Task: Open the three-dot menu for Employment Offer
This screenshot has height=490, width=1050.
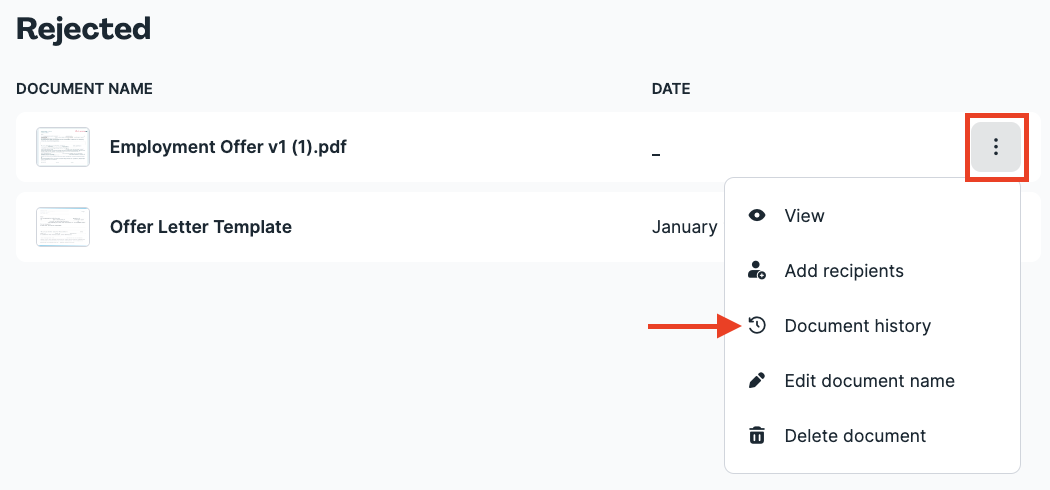Action: 996,147
